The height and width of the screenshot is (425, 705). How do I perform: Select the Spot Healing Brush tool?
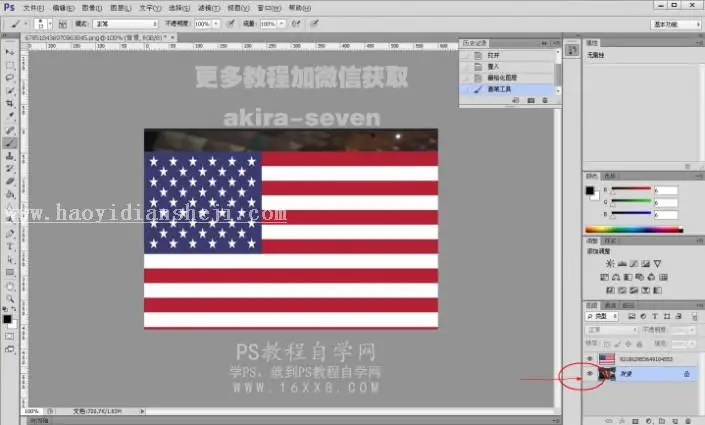tap(9, 130)
